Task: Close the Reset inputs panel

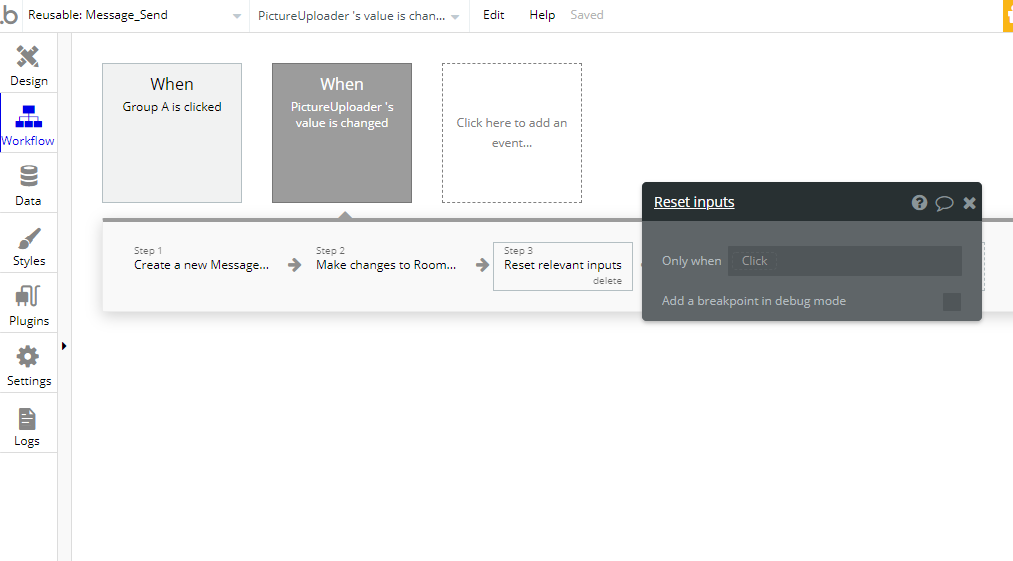Action: coord(969,203)
